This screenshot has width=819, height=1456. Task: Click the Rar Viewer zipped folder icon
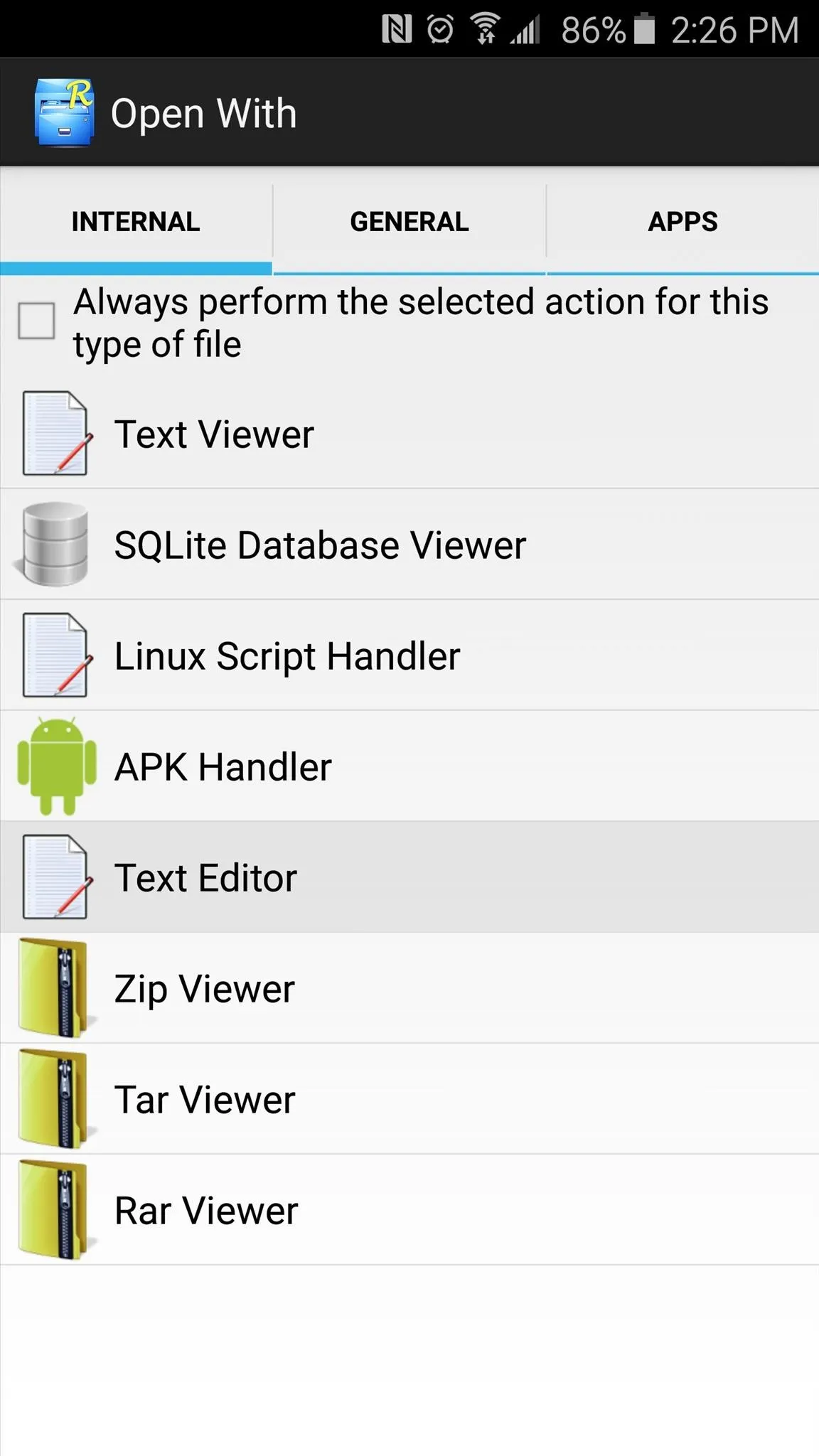(55, 1210)
